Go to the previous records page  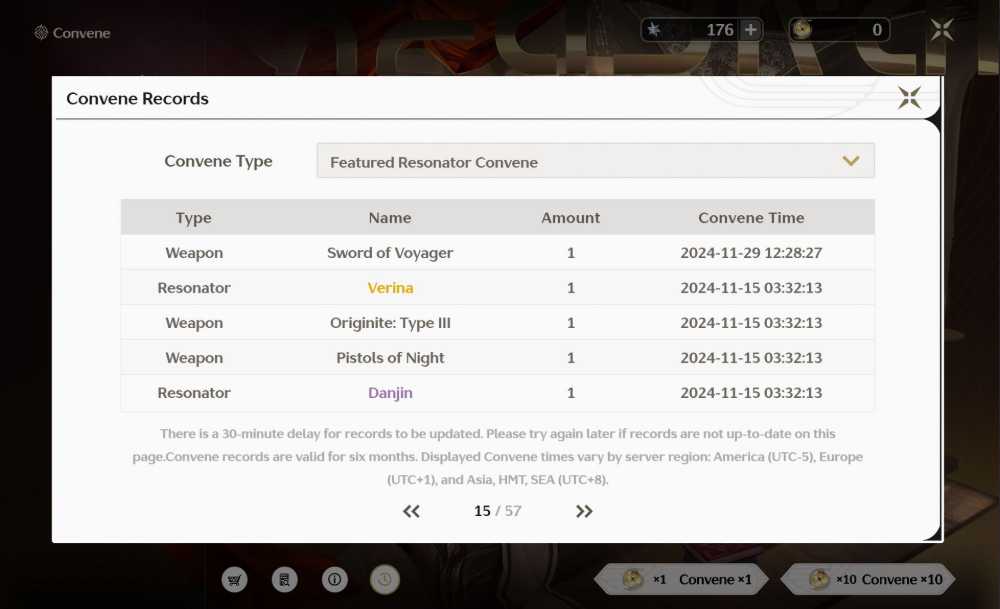point(411,511)
